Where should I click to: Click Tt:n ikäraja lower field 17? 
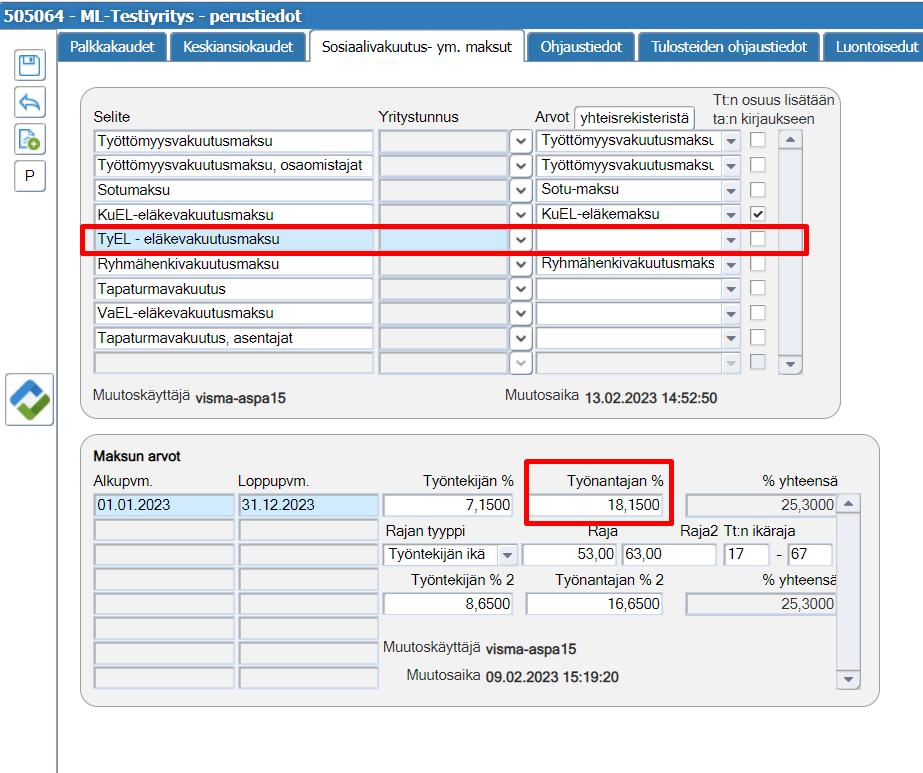746,555
